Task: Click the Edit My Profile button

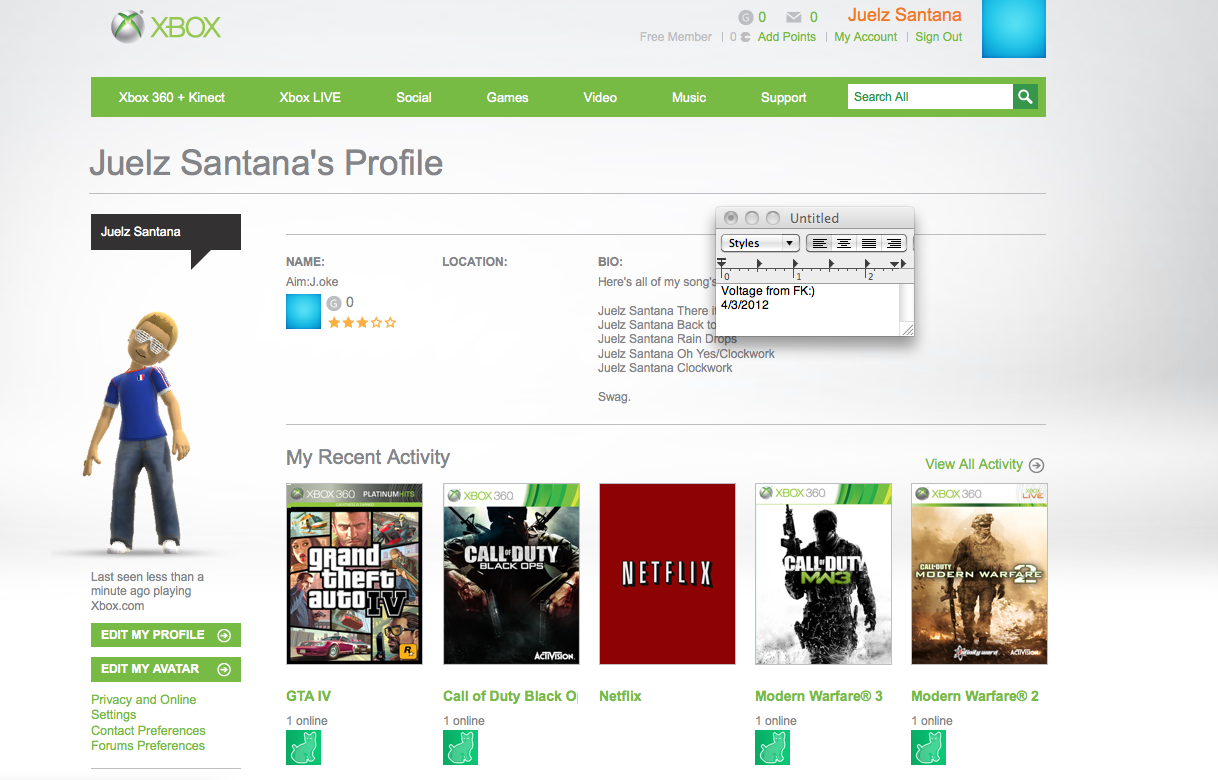Action: point(166,635)
